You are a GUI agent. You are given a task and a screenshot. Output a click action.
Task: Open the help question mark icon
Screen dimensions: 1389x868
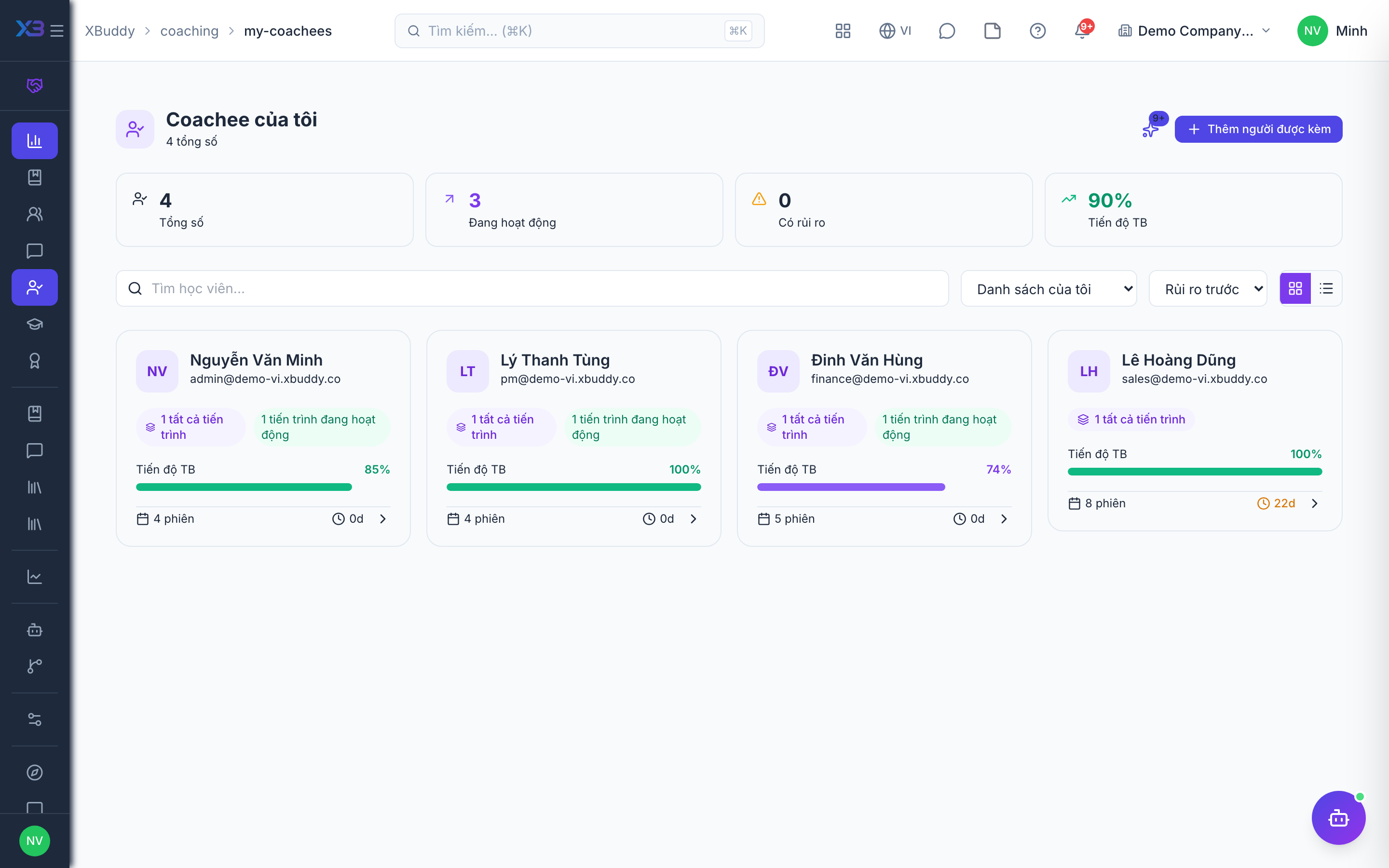[1037, 31]
